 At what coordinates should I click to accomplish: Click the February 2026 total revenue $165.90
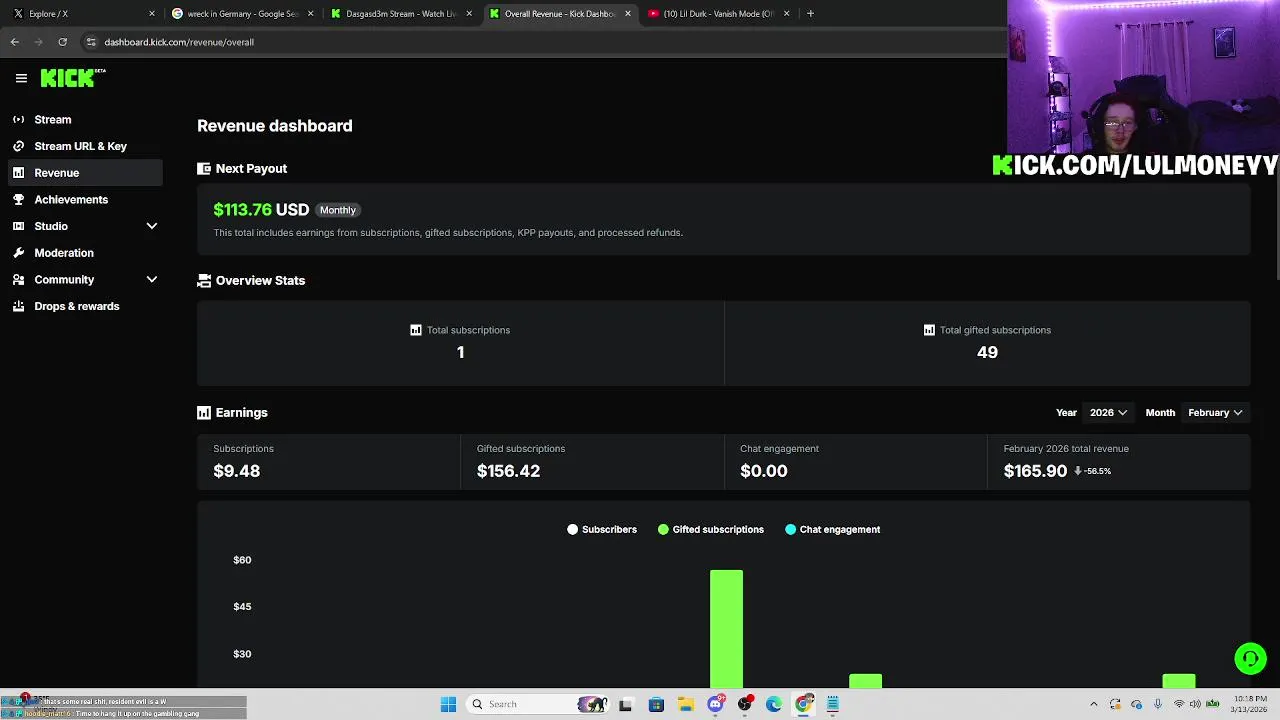[1035, 471]
